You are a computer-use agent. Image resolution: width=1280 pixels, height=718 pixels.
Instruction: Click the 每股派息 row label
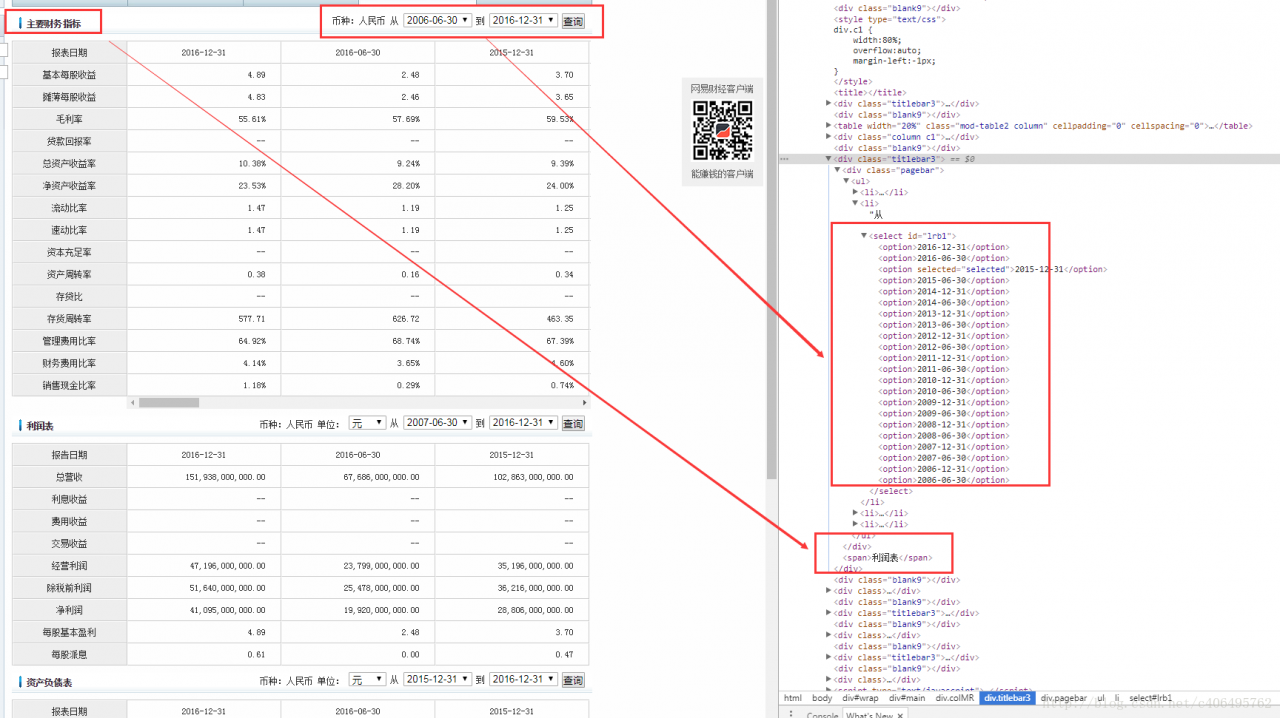click(69, 654)
